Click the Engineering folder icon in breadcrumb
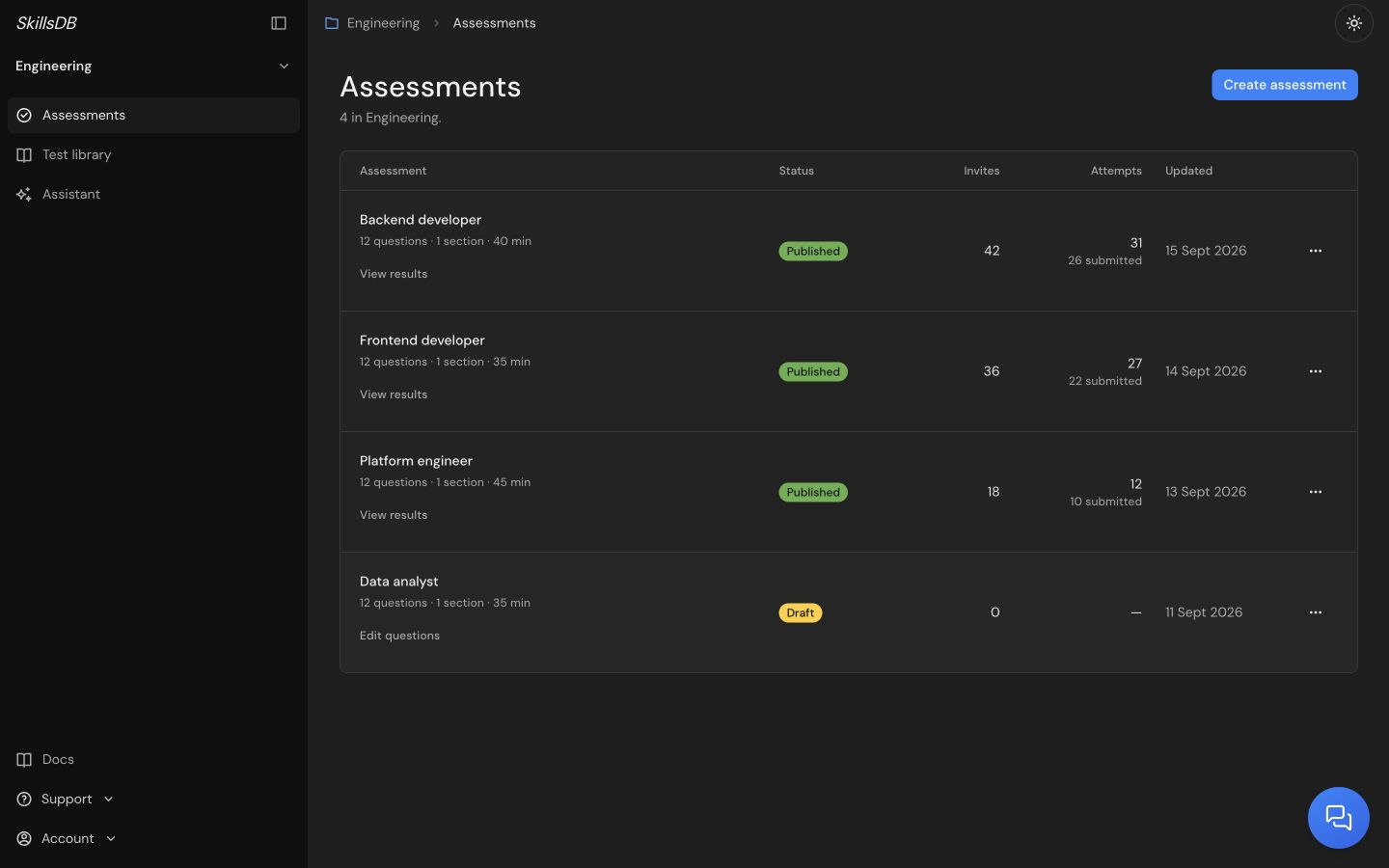The width and height of the screenshot is (1389, 868). click(x=332, y=23)
